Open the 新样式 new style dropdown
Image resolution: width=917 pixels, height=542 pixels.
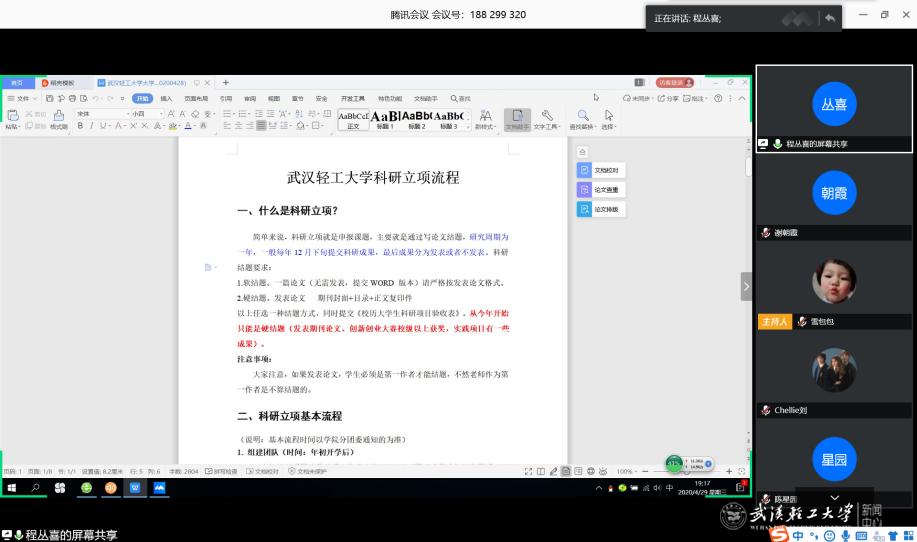485,119
